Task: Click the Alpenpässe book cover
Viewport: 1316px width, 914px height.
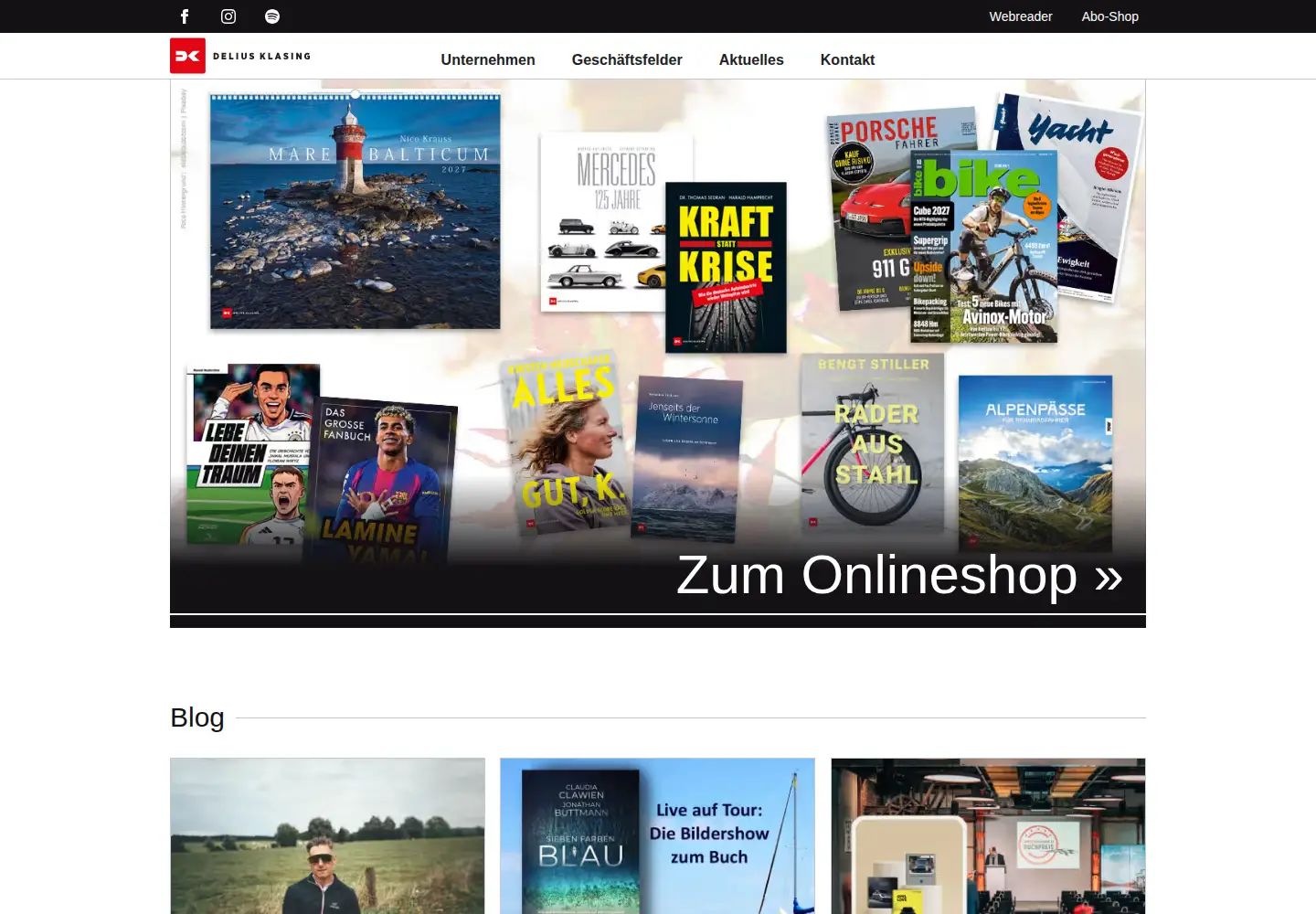Action: [1035, 462]
